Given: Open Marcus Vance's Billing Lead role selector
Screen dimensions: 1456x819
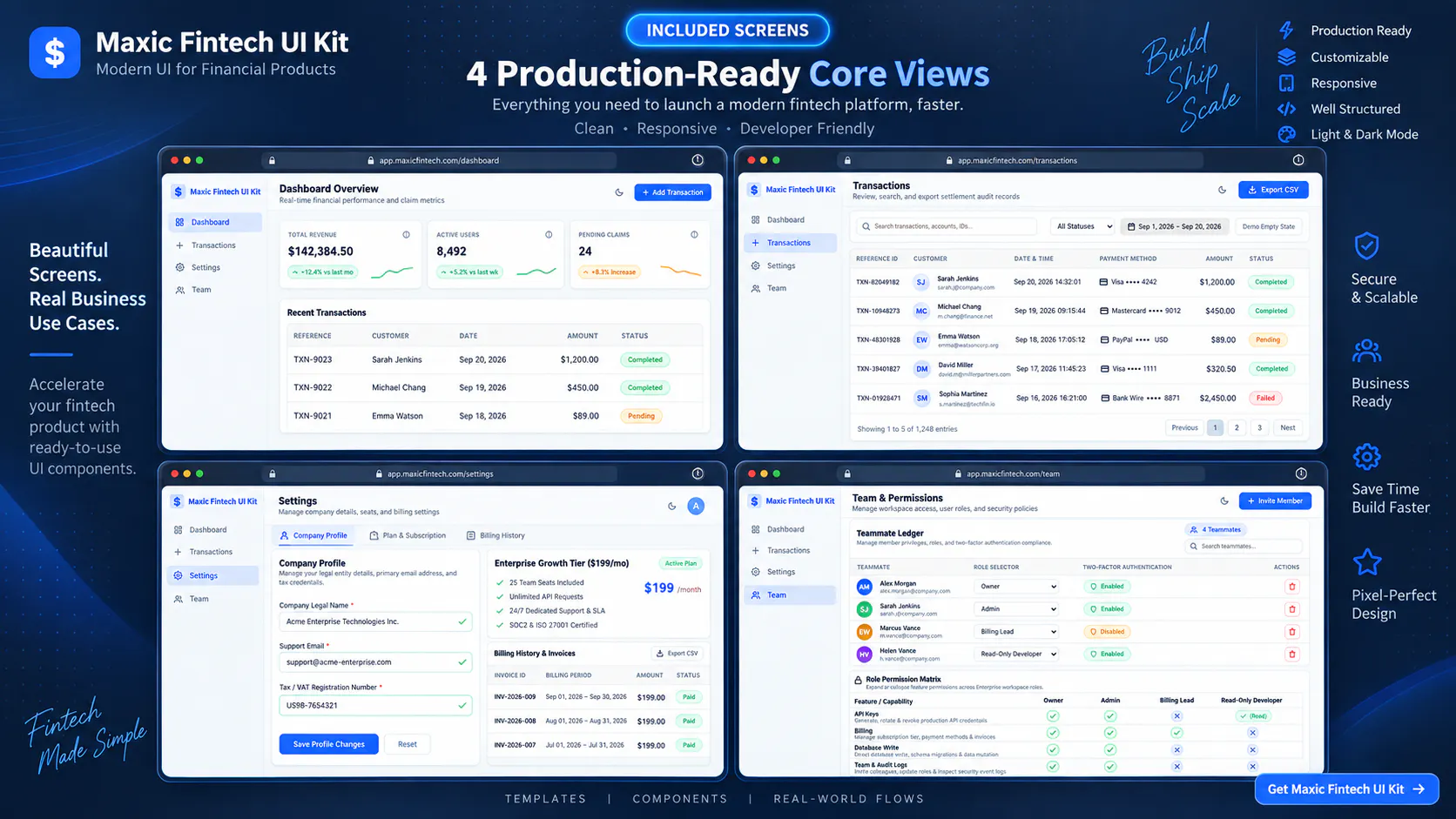Looking at the screenshot, I should [1018, 632].
